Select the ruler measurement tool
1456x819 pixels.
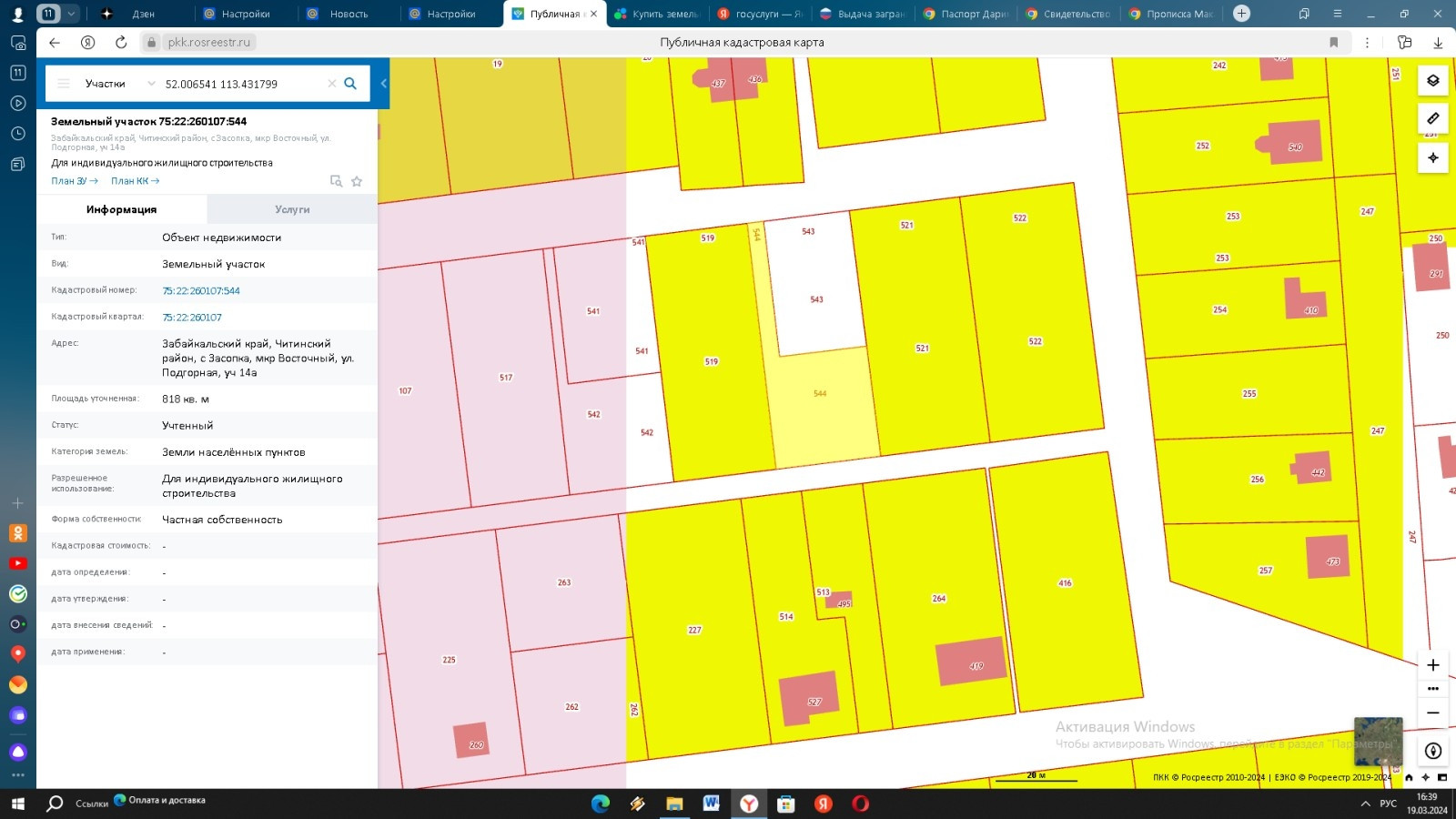pos(1432,119)
